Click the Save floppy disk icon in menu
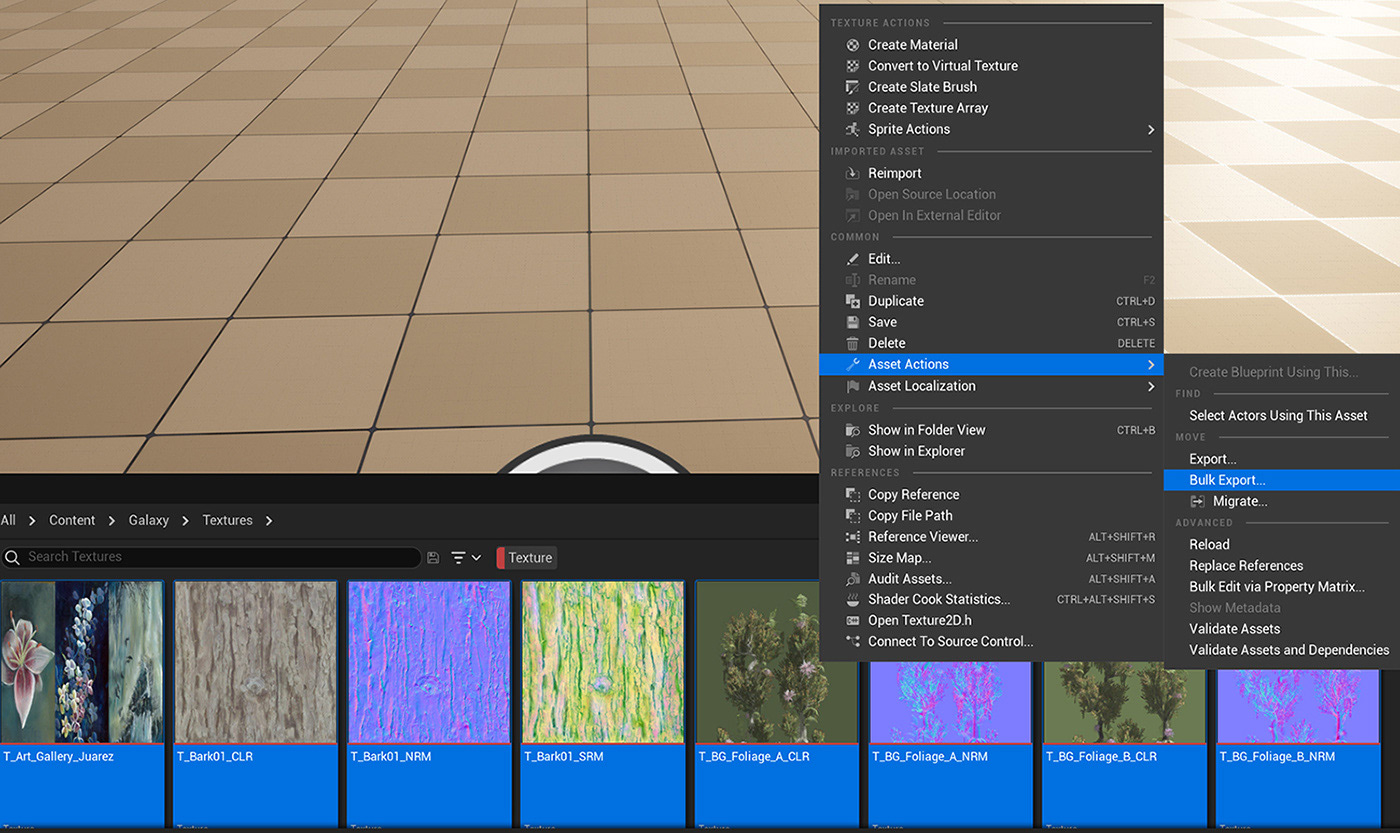The height and width of the screenshot is (833, 1400). point(853,322)
